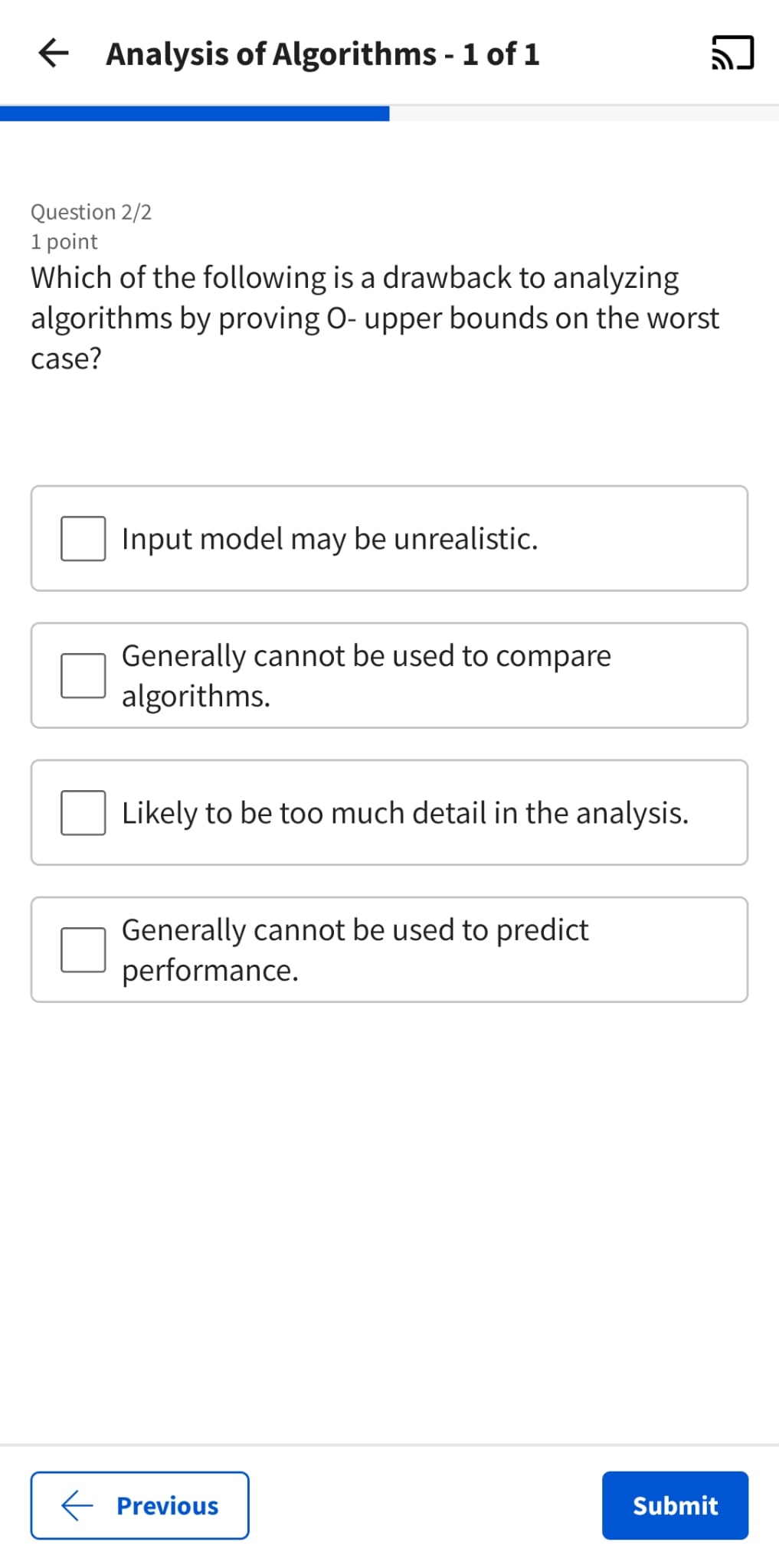779x1568 pixels.
Task: Click the 'Question 2/2' label
Action: click(91, 212)
